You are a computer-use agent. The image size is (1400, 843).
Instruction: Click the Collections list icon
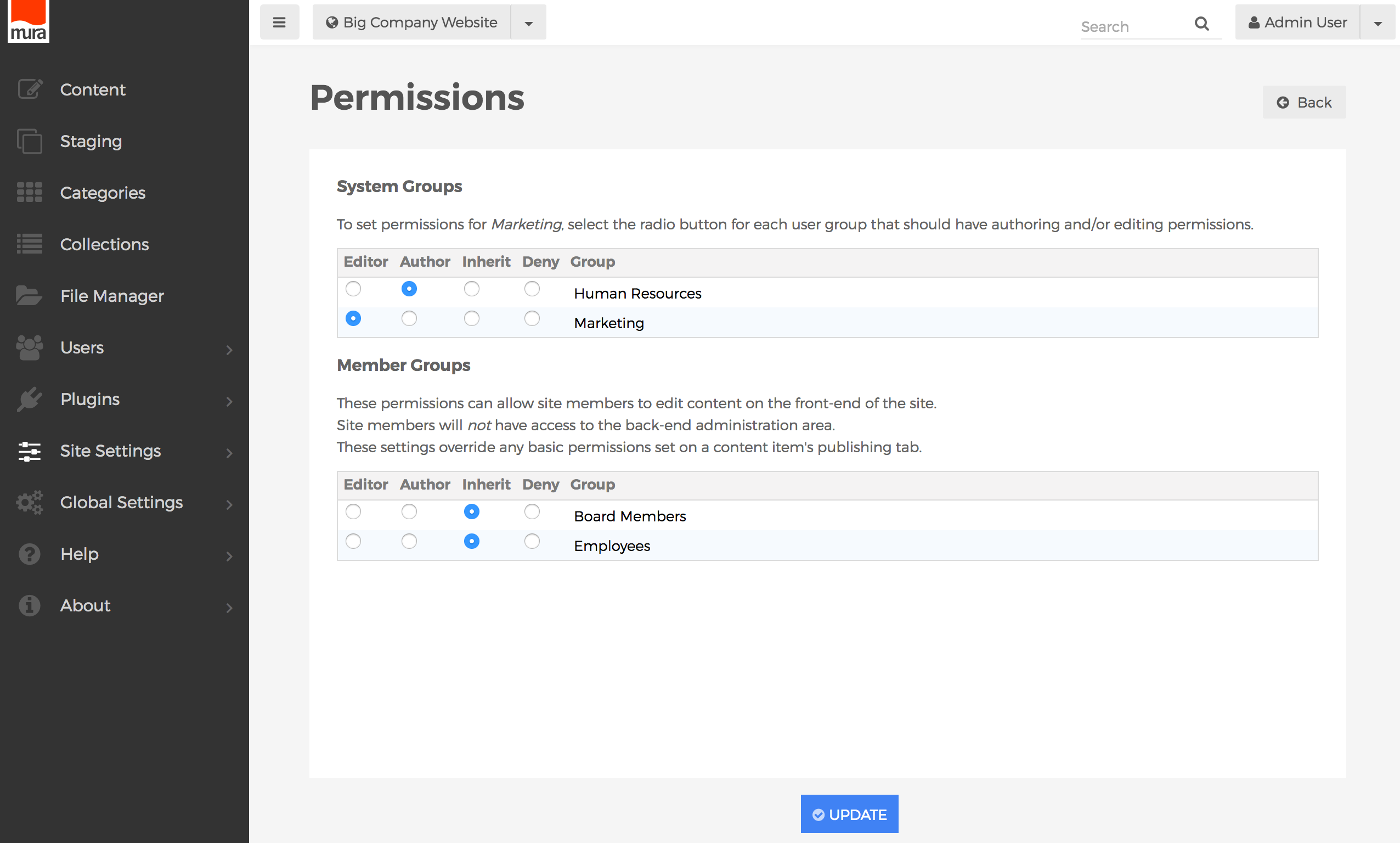(x=30, y=244)
